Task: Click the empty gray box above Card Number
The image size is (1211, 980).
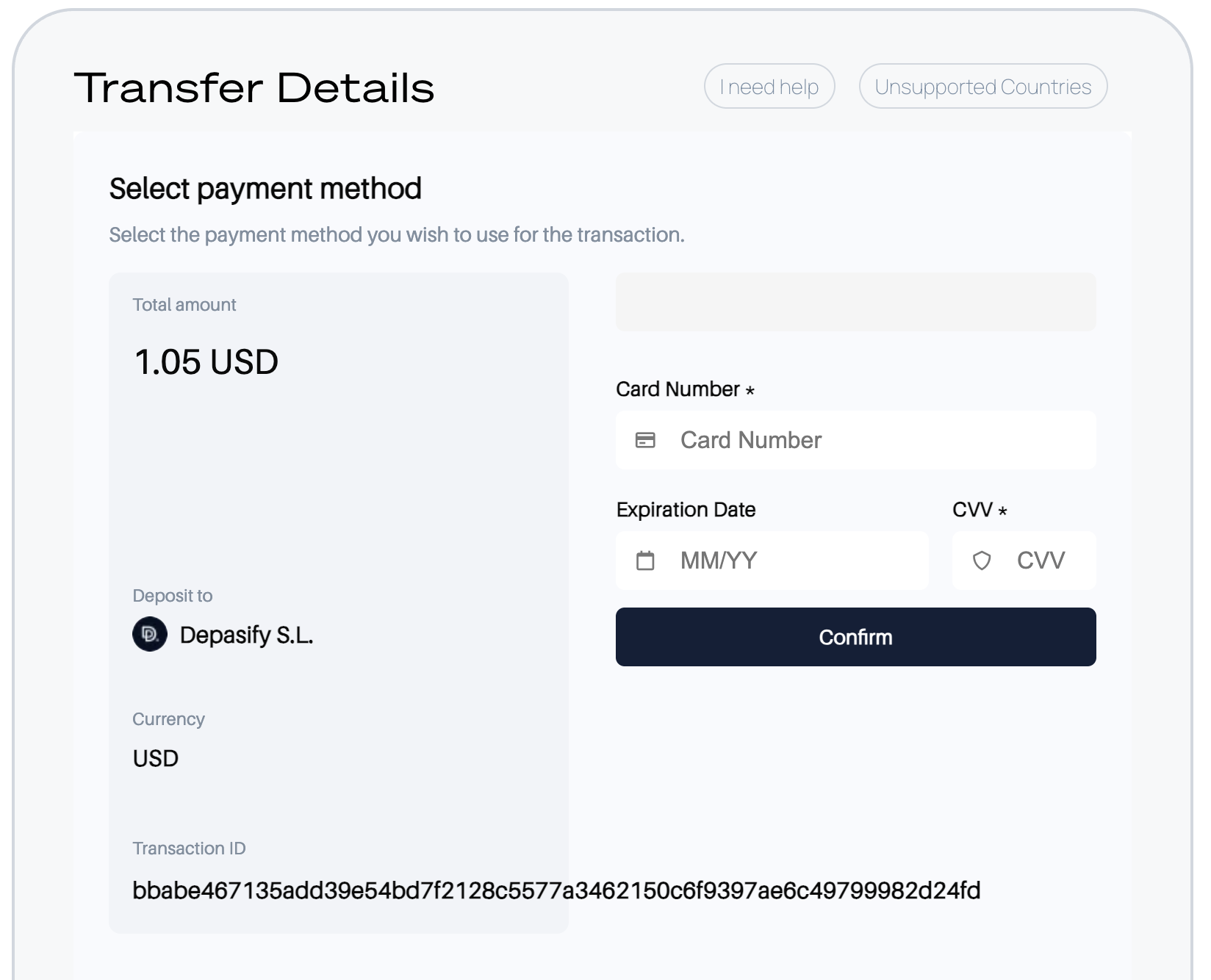Action: (x=855, y=302)
